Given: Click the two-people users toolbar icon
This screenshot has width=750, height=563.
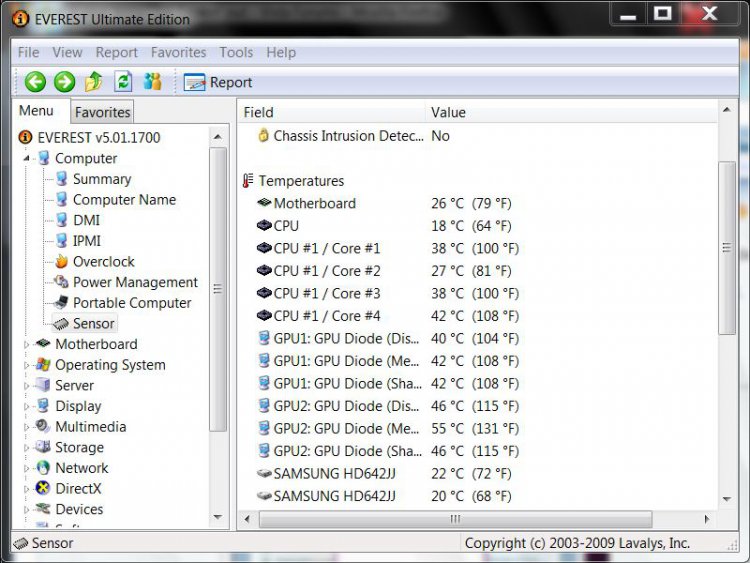Looking at the screenshot, I should tap(153, 81).
